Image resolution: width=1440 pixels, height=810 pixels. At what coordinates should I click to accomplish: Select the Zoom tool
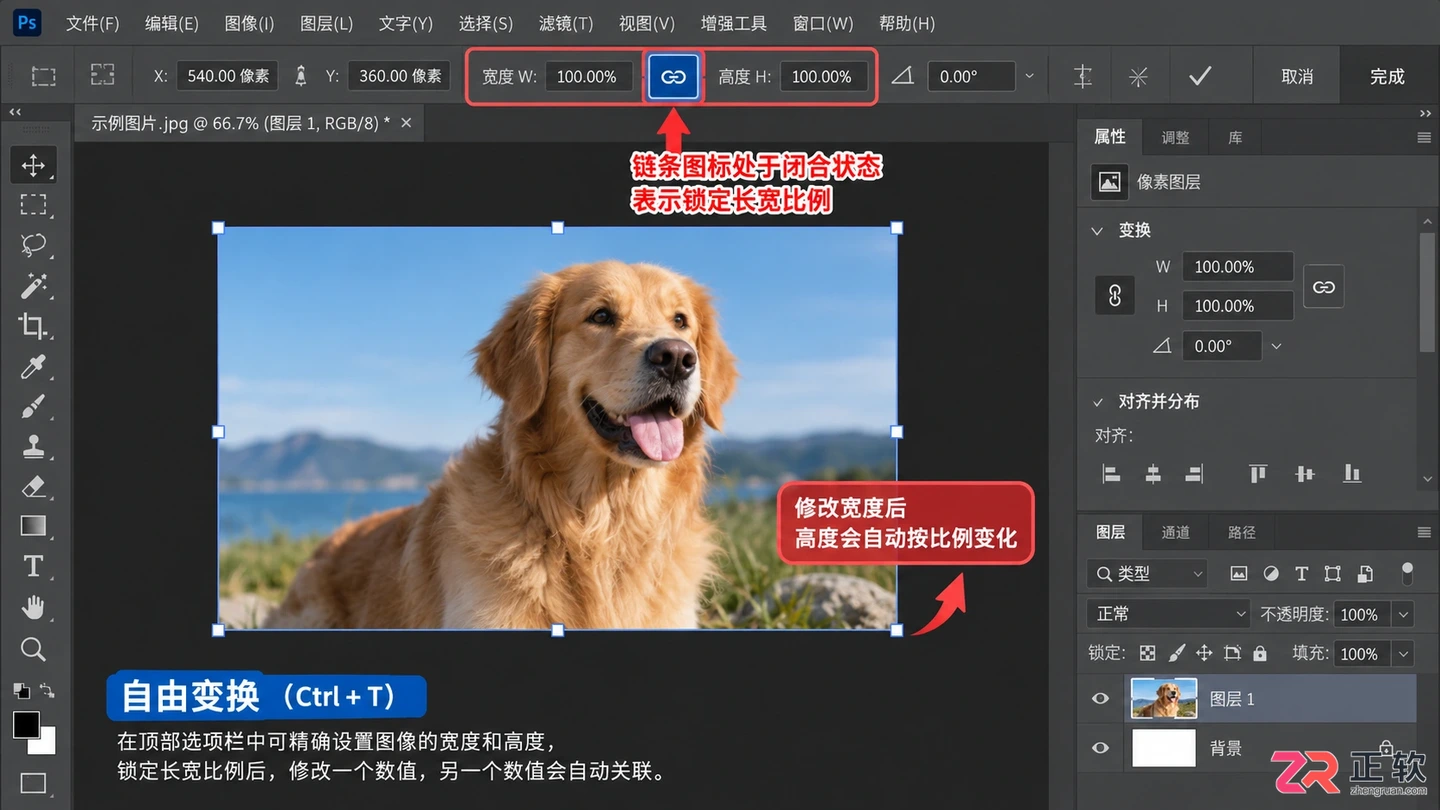[33, 649]
